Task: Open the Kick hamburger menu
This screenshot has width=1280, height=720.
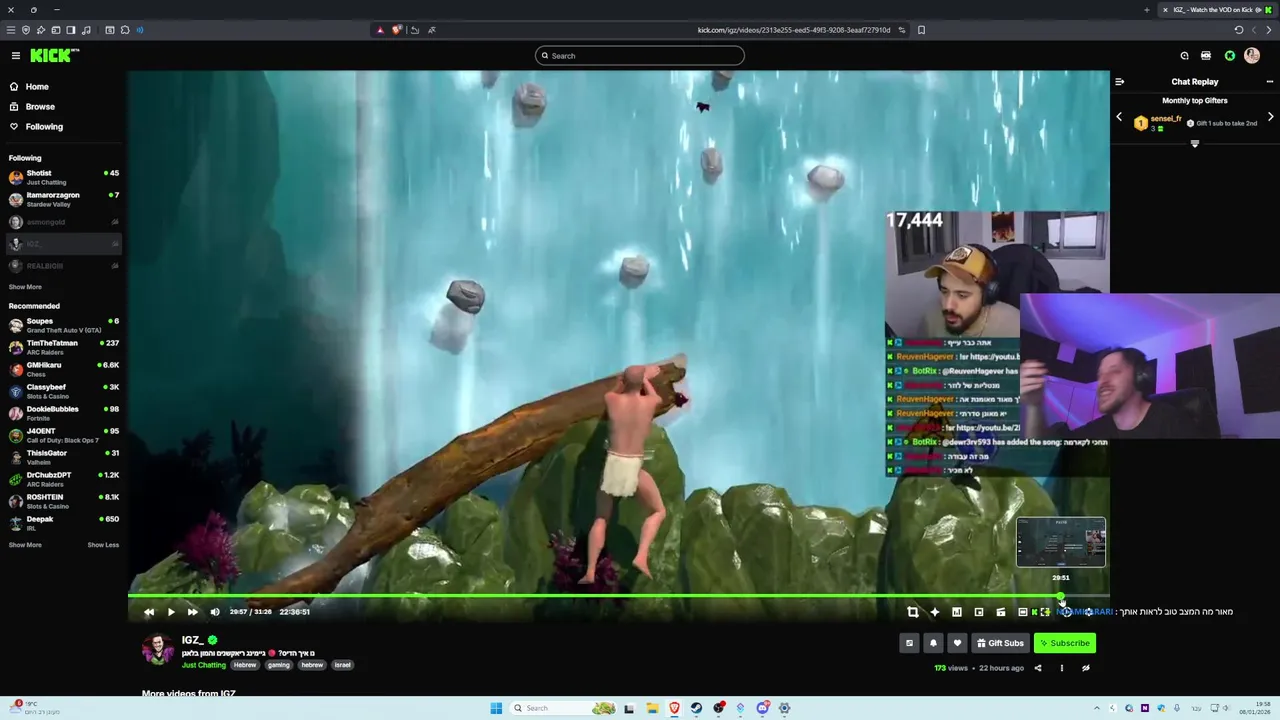Action: click(15, 56)
